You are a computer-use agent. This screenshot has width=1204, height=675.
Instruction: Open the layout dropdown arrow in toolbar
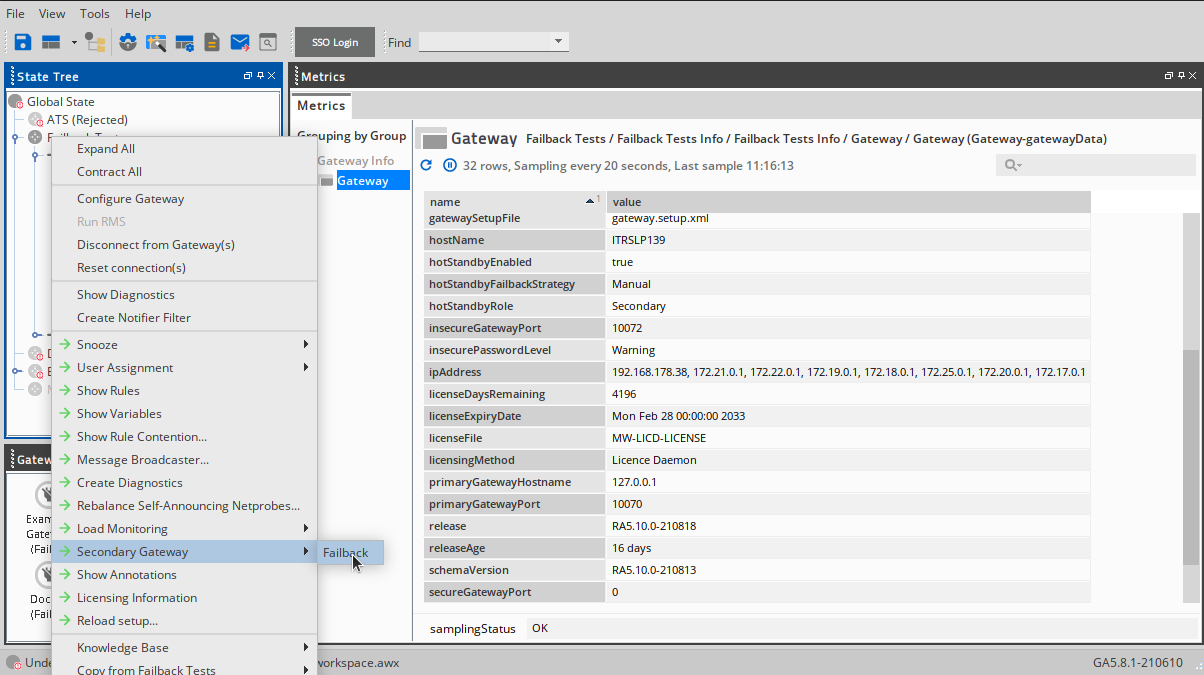coord(74,42)
